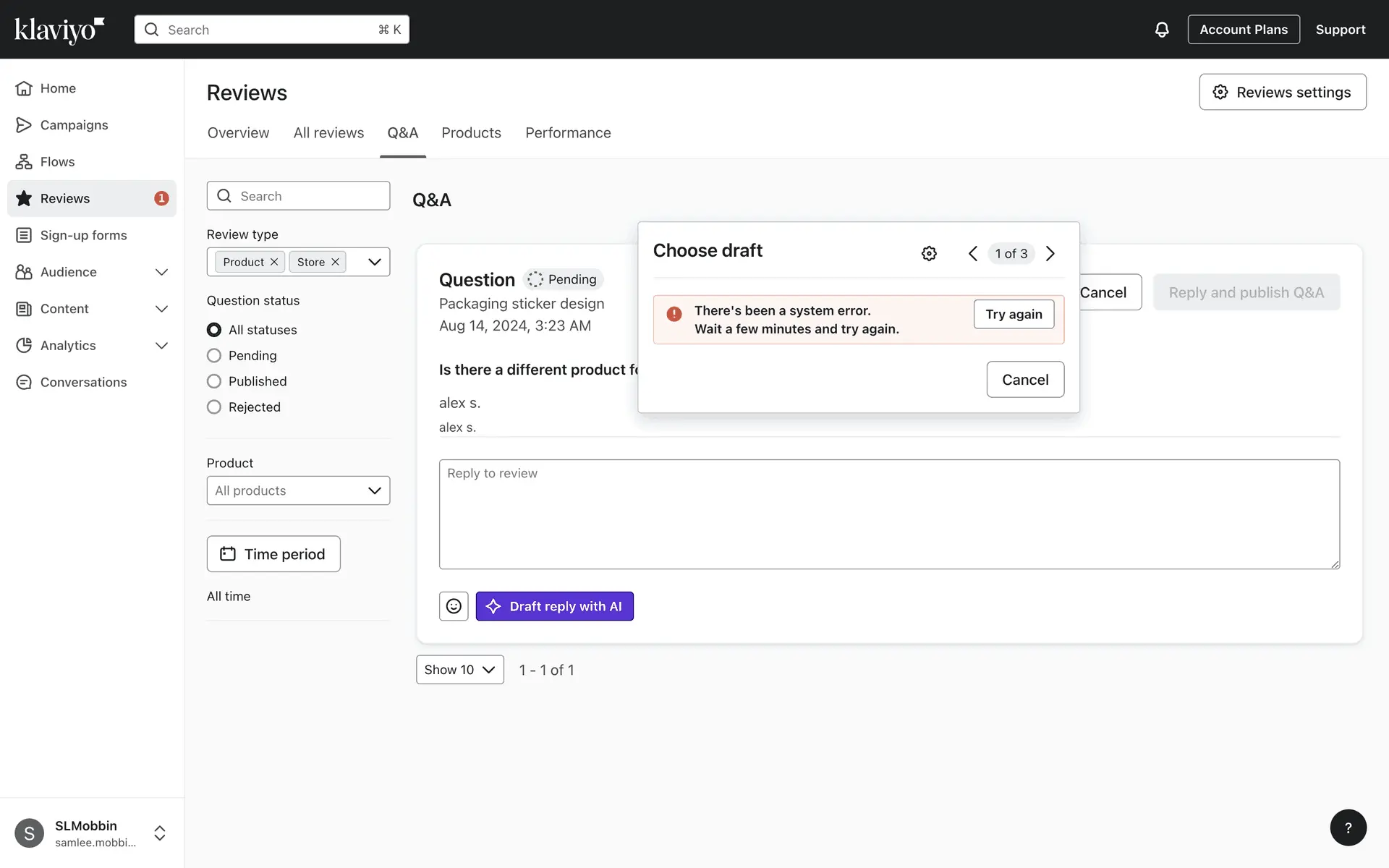Select the Pending status radio button

tap(214, 355)
